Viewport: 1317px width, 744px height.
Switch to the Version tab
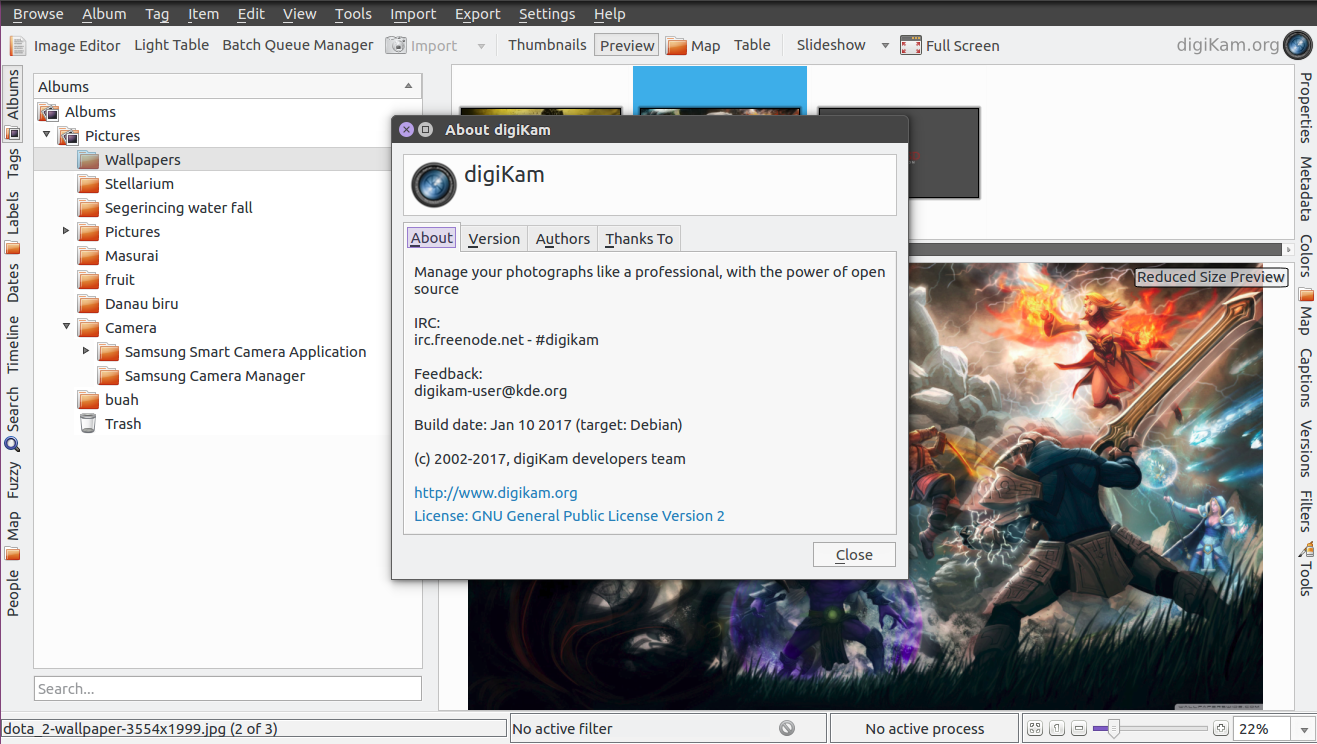click(494, 238)
